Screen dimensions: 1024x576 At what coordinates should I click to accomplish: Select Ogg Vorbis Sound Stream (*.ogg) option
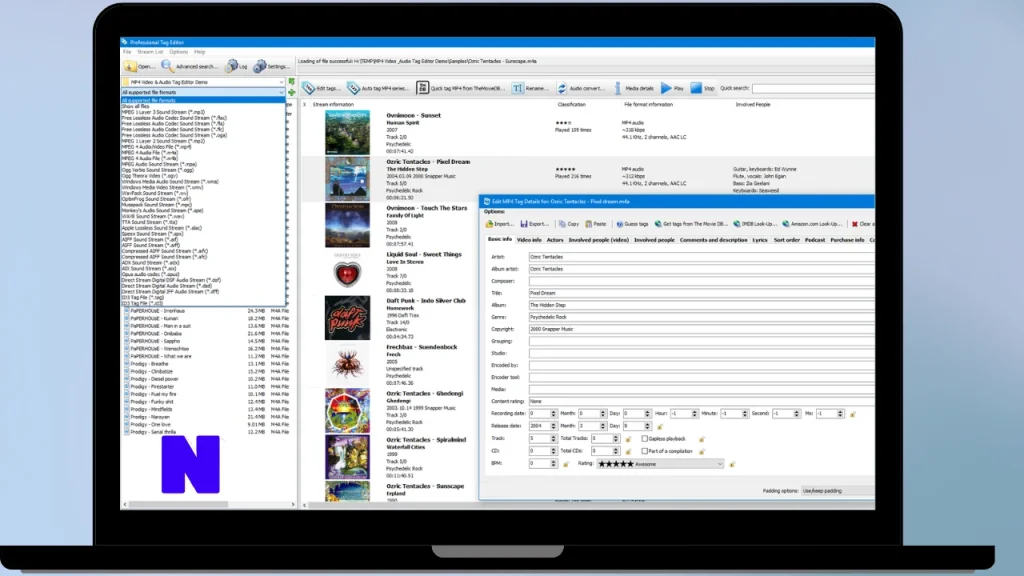pyautogui.click(x=203, y=170)
